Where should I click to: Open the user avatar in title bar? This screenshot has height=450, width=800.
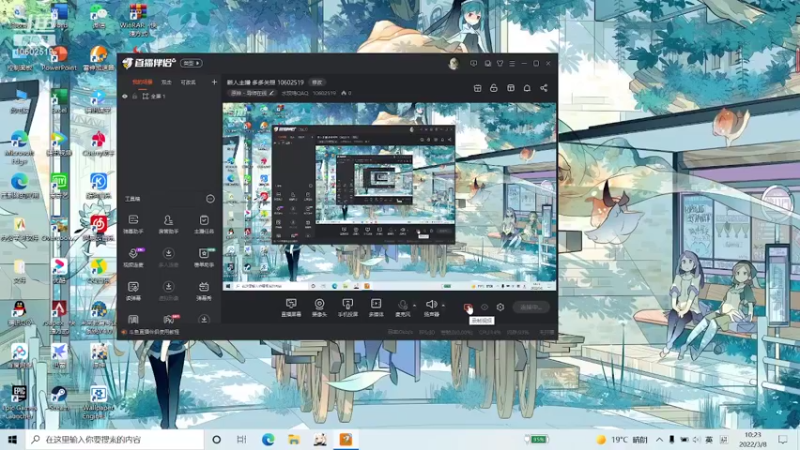pos(453,63)
